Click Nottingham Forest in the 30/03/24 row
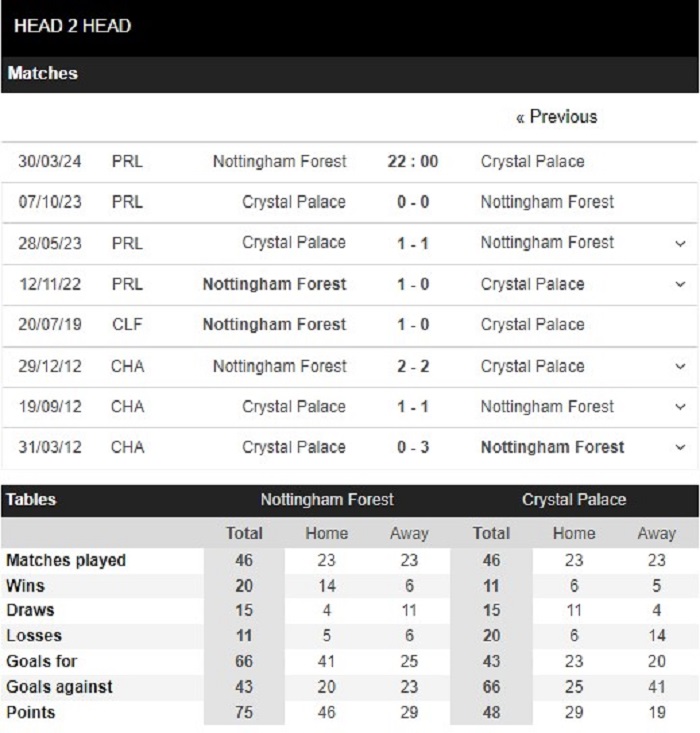The width and height of the screenshot is (700, 733). [280, 162]
